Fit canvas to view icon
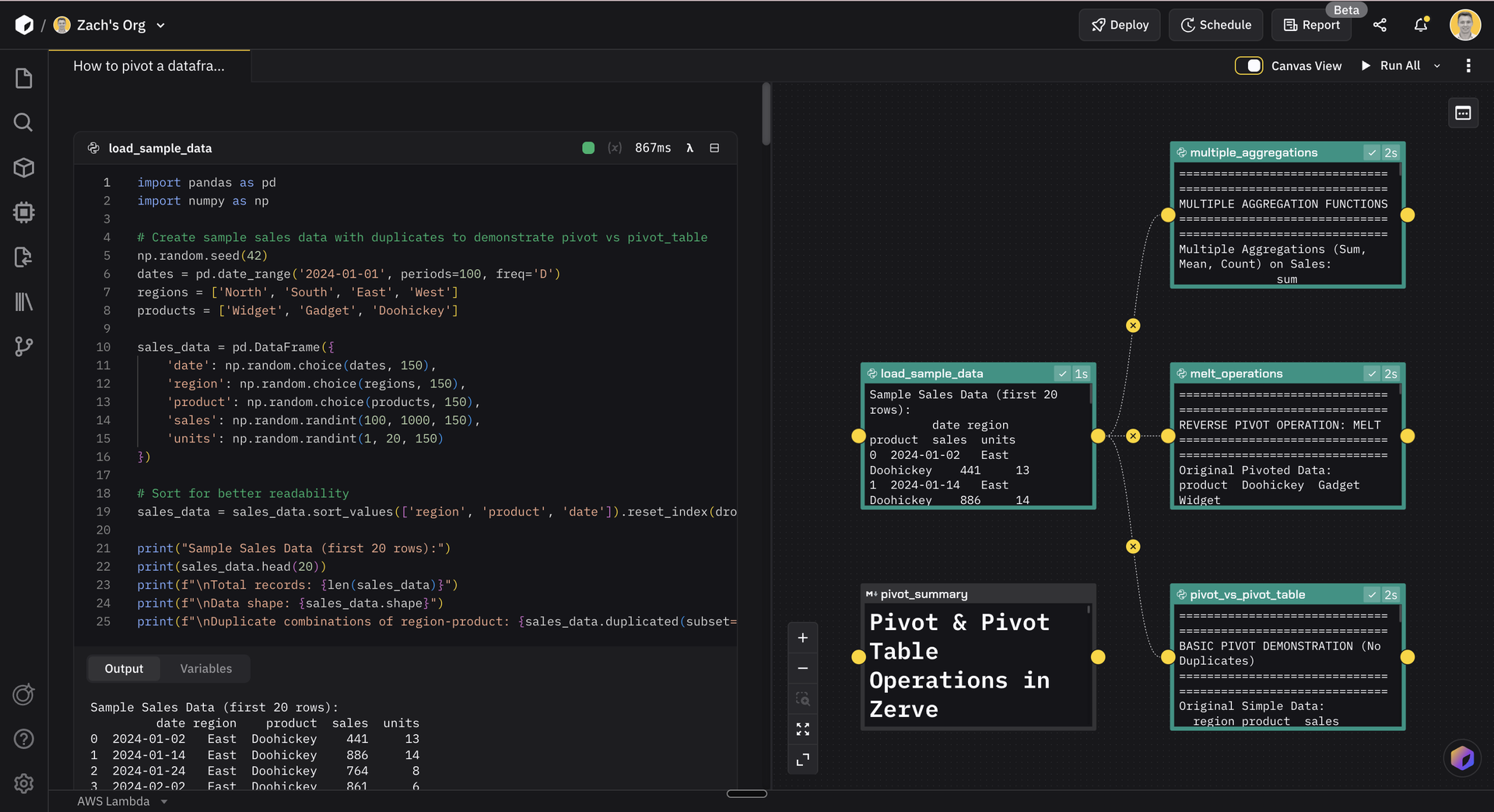Viewport: 1494px width, 812px height. (x=803, y=729)
